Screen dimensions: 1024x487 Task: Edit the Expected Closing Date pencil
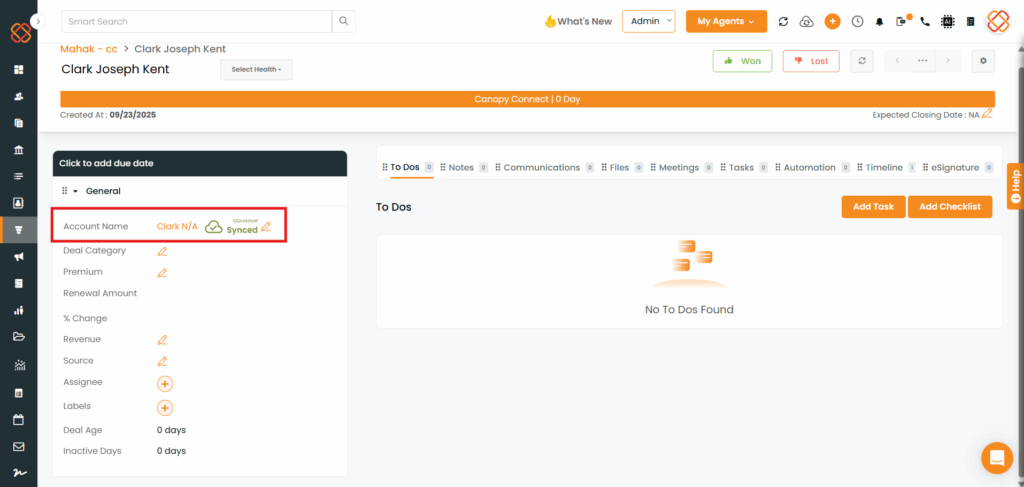(987, 114)
